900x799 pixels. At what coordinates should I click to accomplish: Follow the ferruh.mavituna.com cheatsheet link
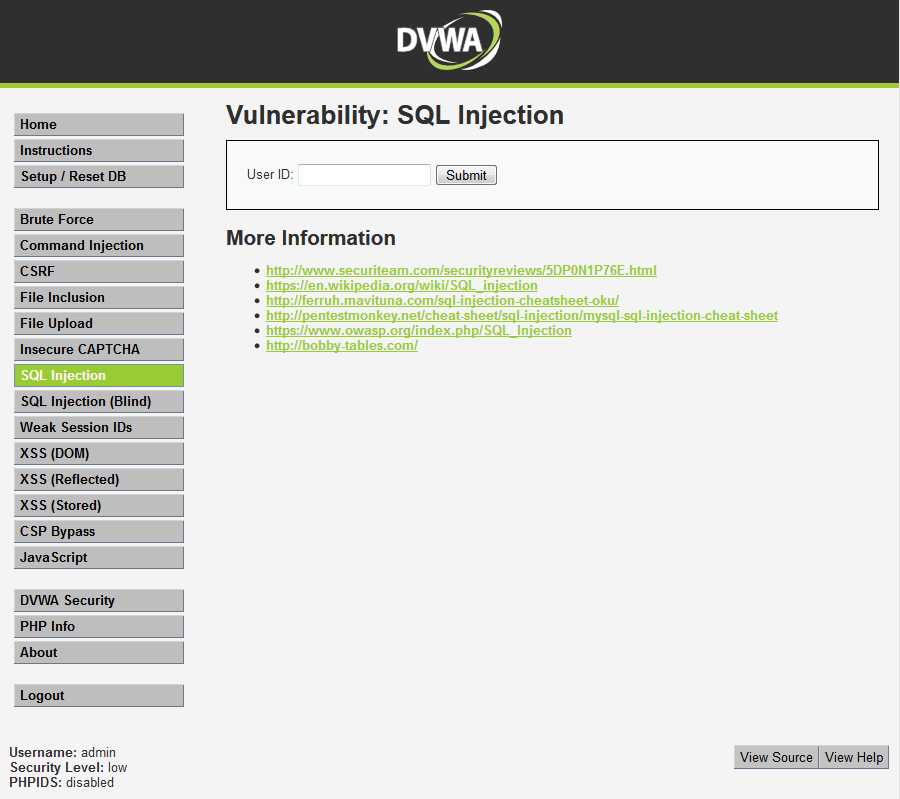click(x=442, y=300)
